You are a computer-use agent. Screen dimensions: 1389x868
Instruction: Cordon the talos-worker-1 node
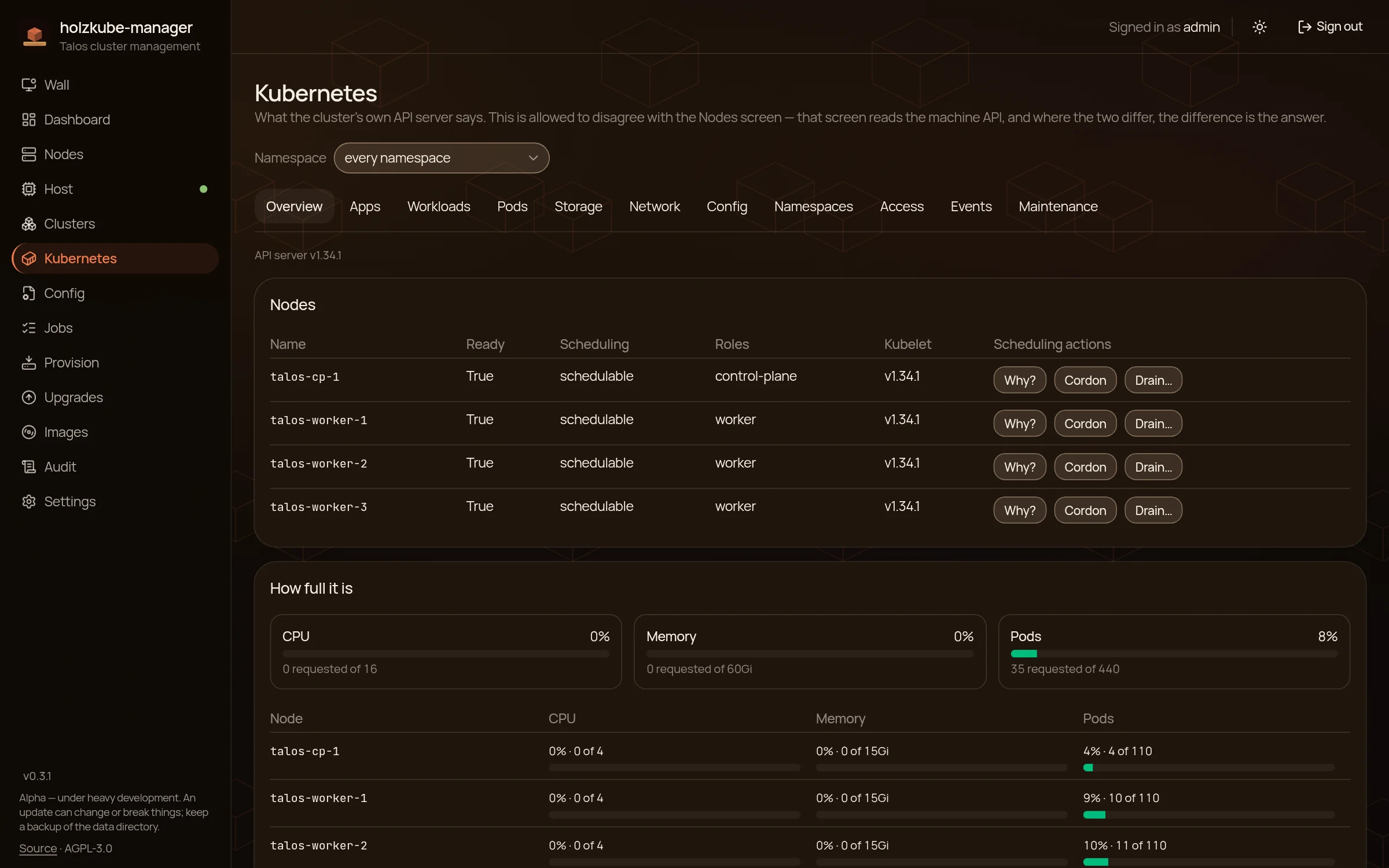click(1085, 424)
